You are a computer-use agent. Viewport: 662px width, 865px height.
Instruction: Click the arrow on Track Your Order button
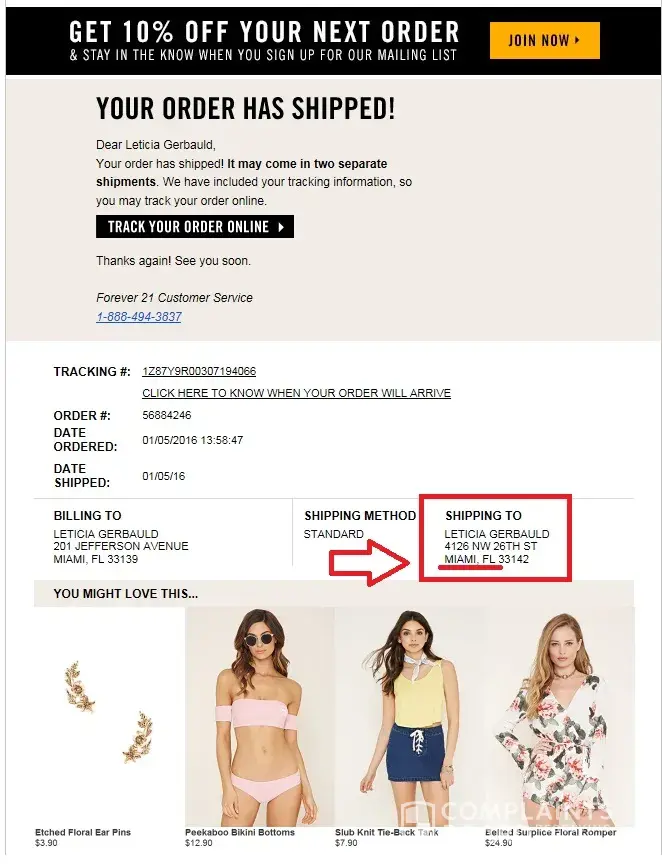281,227
